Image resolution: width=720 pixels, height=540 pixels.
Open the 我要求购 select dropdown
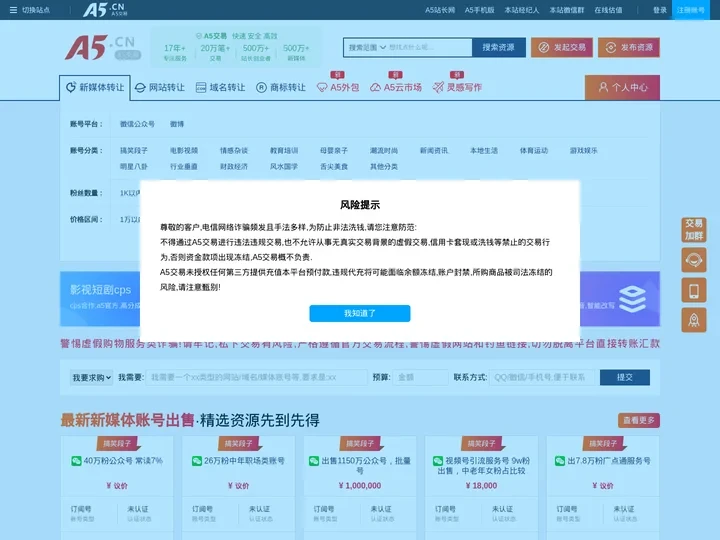[x=91, y=377]
